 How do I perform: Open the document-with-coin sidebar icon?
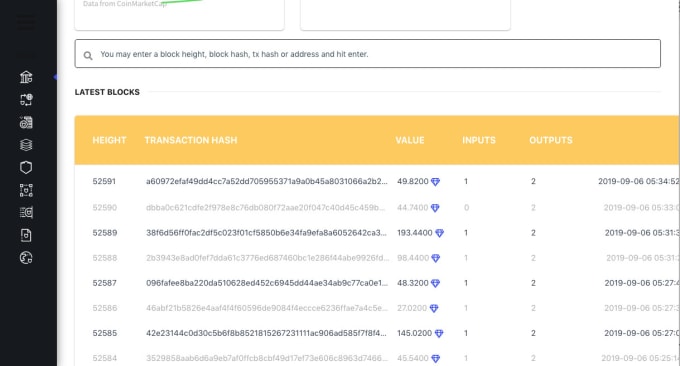point(26,123)
